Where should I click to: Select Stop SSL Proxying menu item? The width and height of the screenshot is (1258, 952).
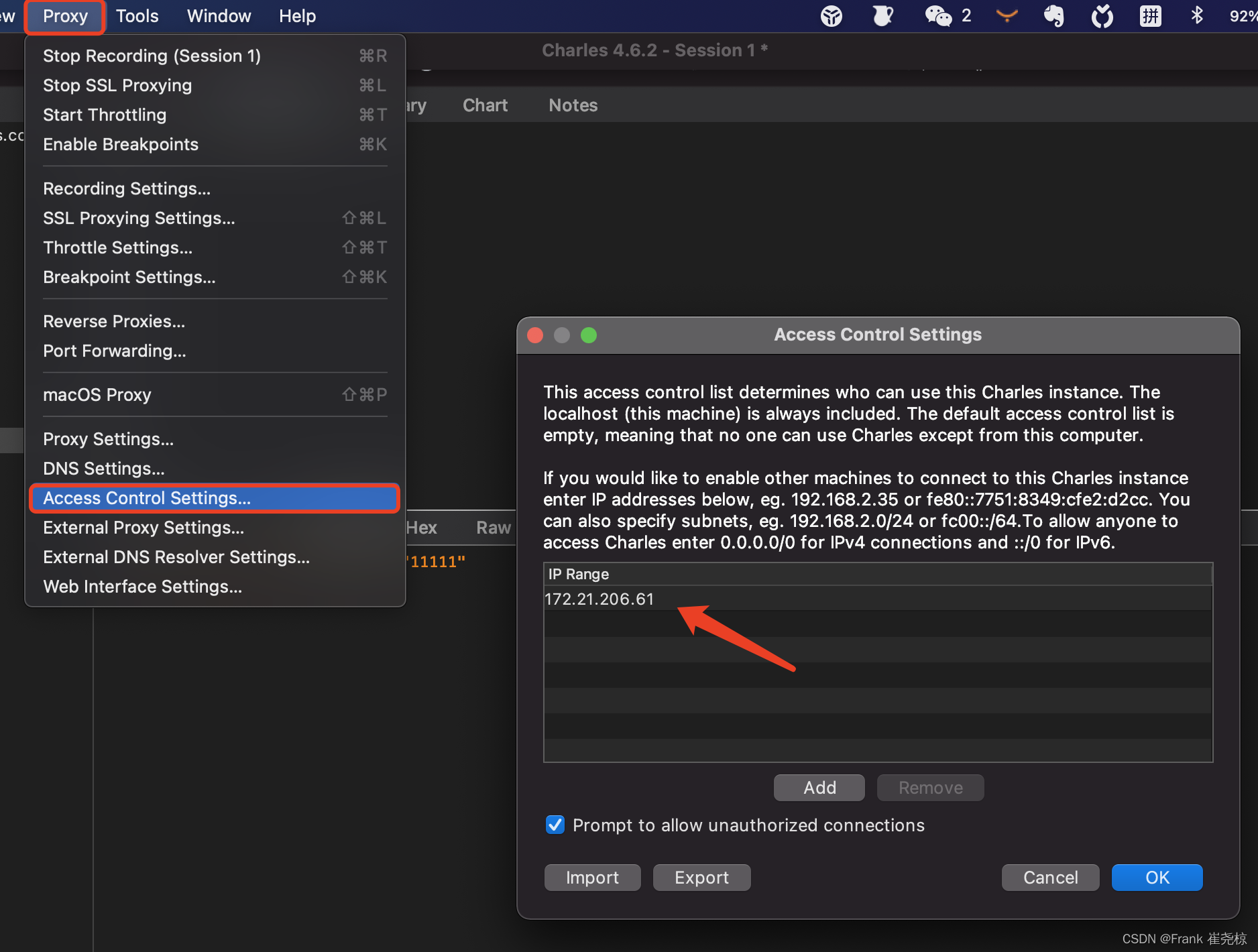(215, 85)
